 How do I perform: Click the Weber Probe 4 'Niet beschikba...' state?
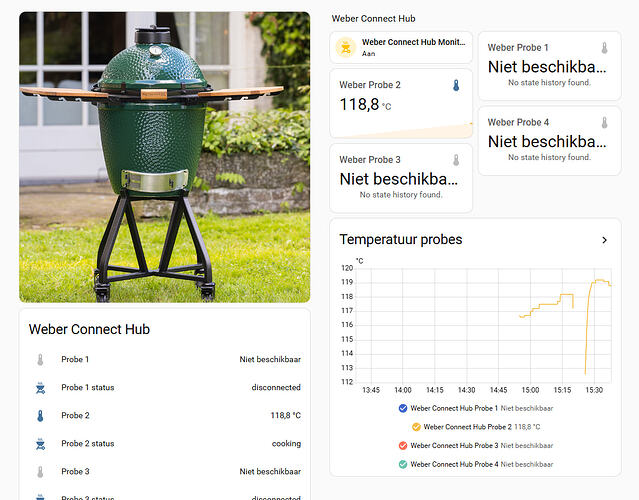[x=547, y=142]
